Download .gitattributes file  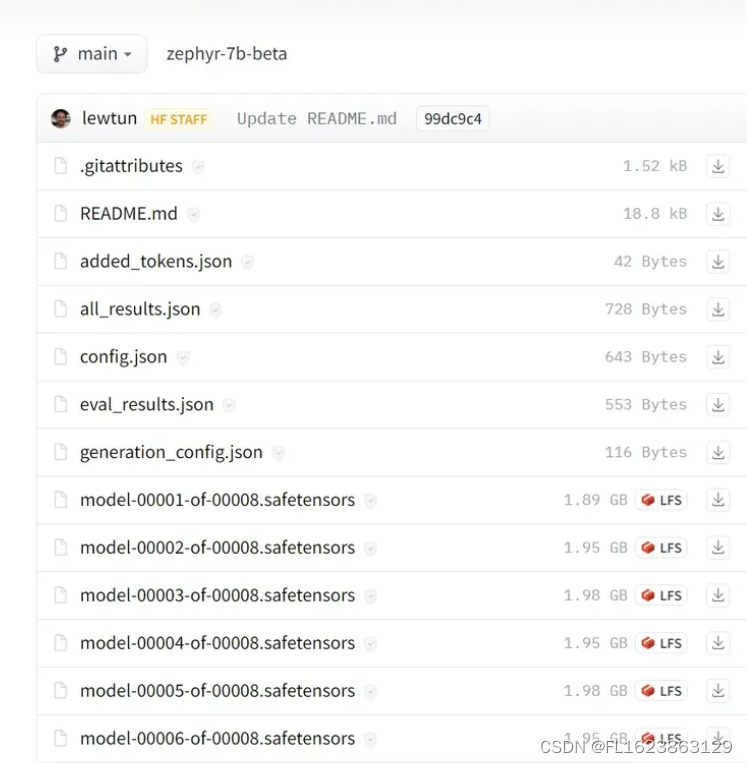[x=718, y=166]
